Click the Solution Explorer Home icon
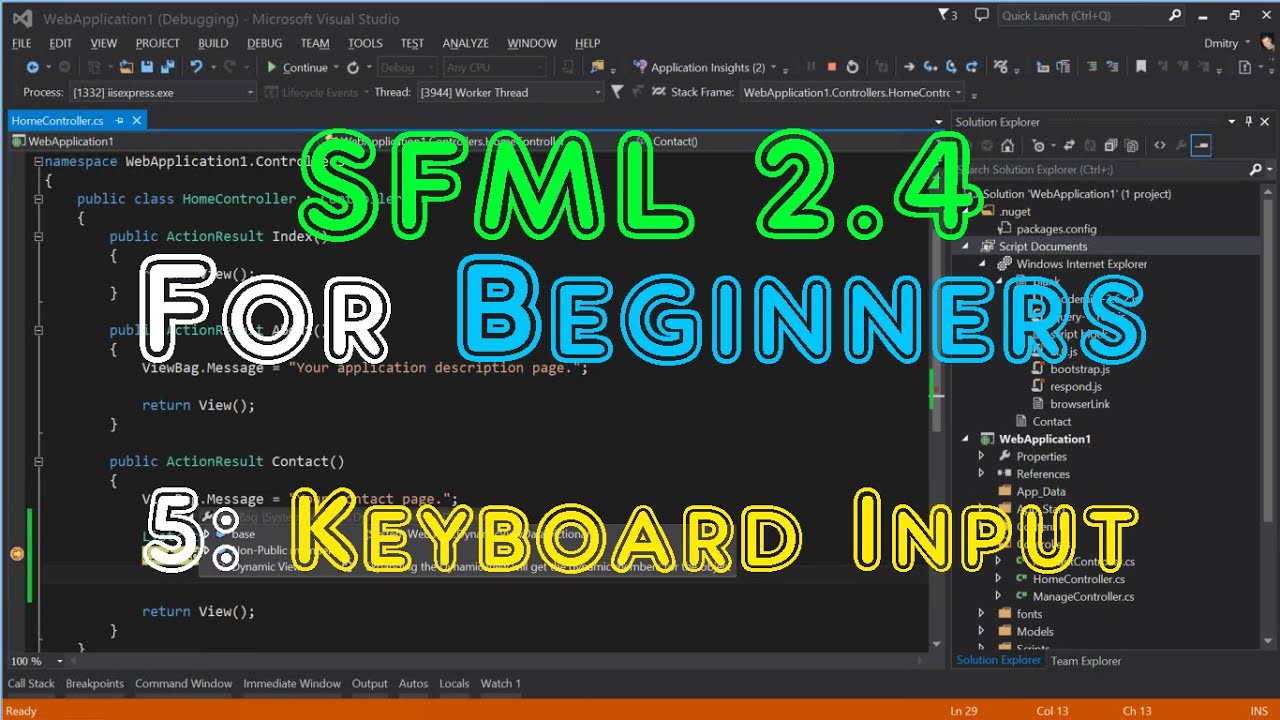This screenshot has width=1280, height=720. click(x=1007, y=145)
